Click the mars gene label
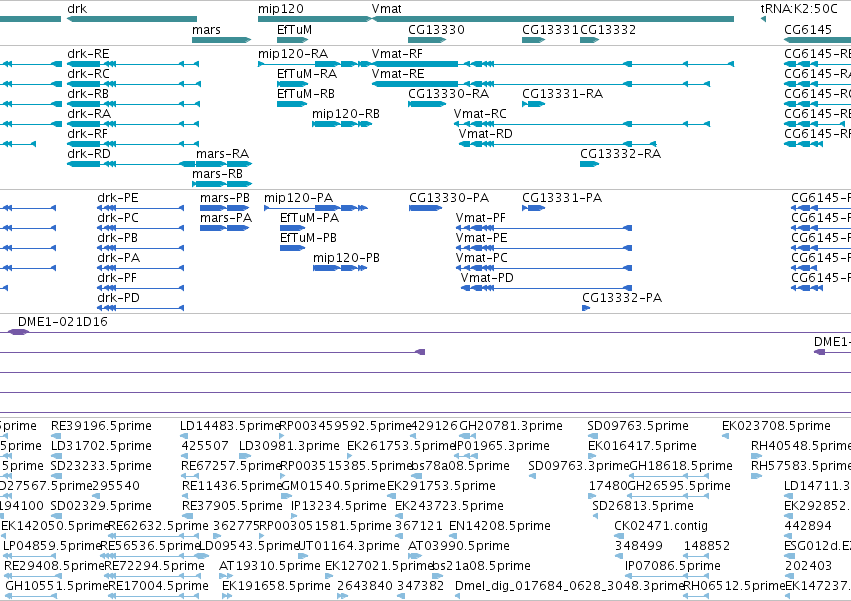The width and height of the screenshot is (851, 601). tap(206, 29)
